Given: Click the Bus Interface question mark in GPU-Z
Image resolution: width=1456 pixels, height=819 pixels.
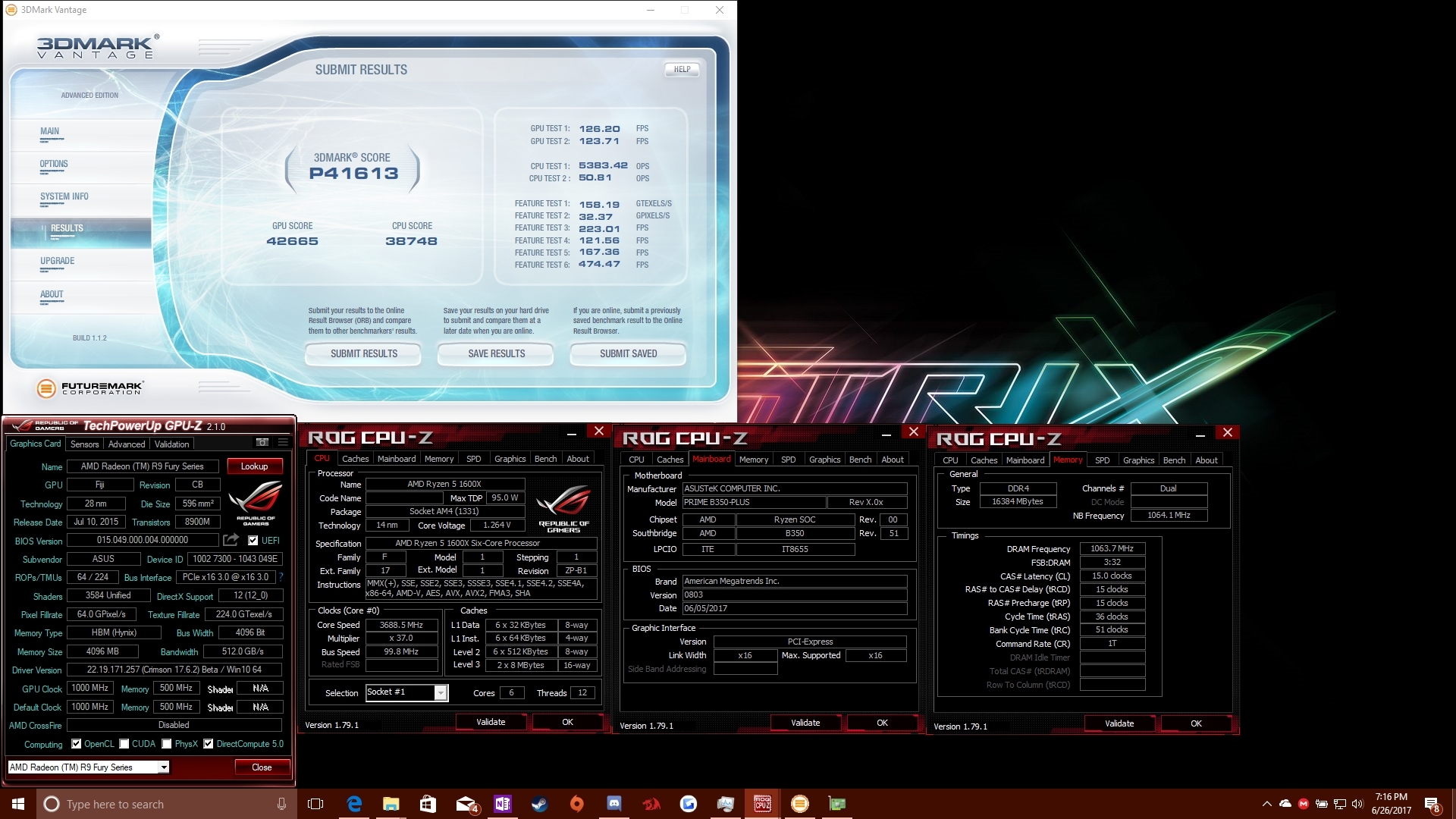Looking at the screenshot, I should tap(281, 577).
